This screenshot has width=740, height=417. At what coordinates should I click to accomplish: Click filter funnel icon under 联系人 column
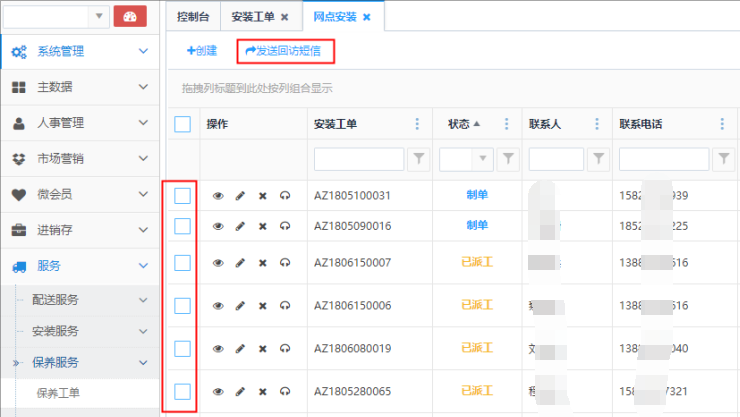click(x=599, y=158)
